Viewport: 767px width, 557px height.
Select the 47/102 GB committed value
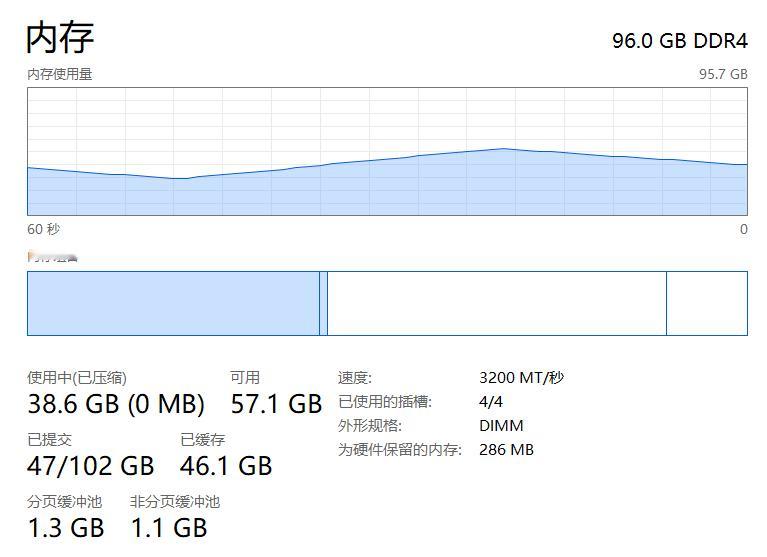[91, 466]
